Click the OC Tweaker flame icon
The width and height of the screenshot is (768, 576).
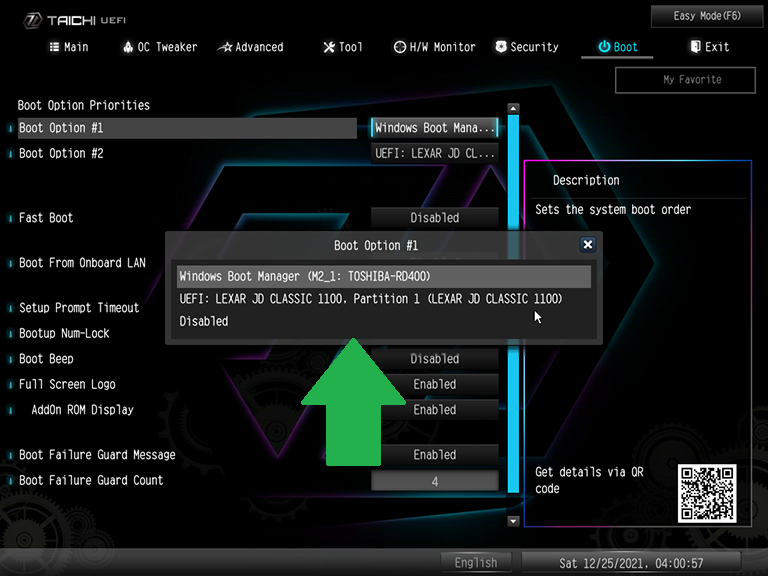[128, 47]
